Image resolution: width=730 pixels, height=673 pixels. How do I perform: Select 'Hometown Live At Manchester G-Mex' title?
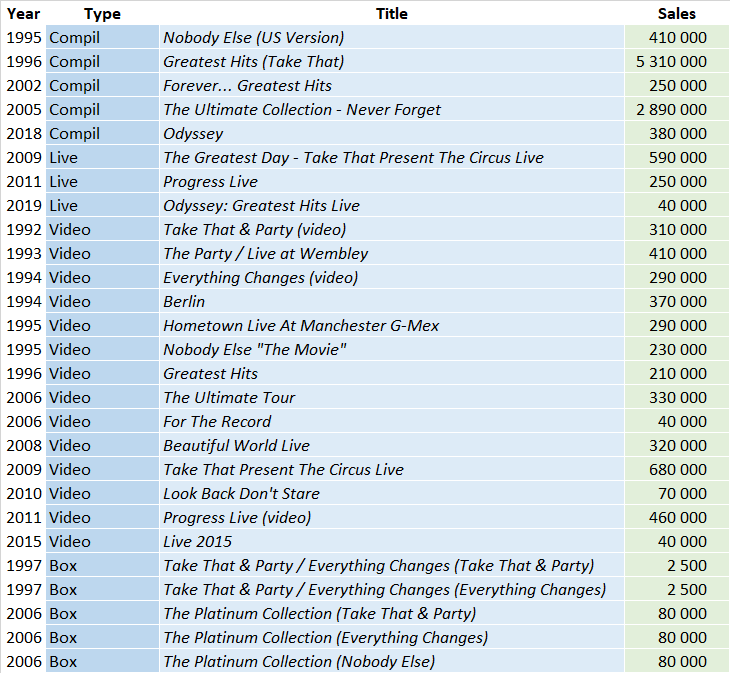[301, 326]
